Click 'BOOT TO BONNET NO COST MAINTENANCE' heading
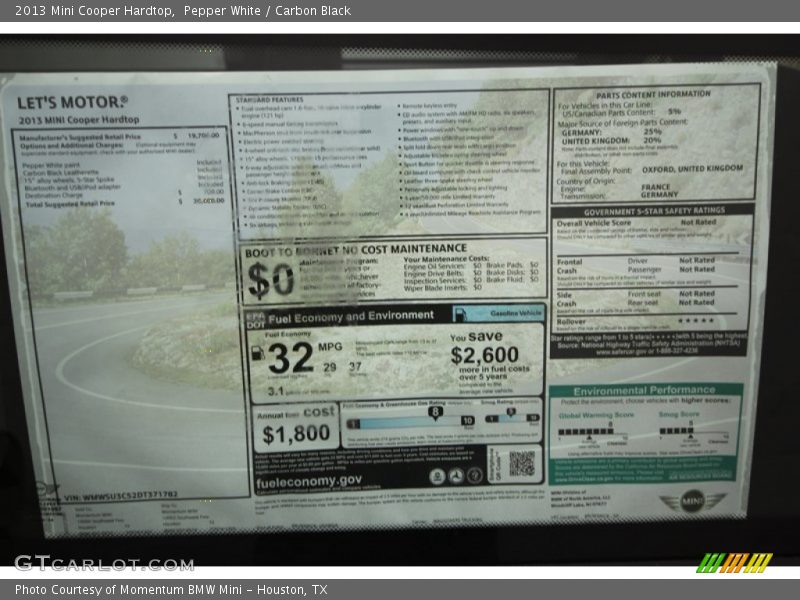Screen dimensions: 800x600 pos(356,250)
